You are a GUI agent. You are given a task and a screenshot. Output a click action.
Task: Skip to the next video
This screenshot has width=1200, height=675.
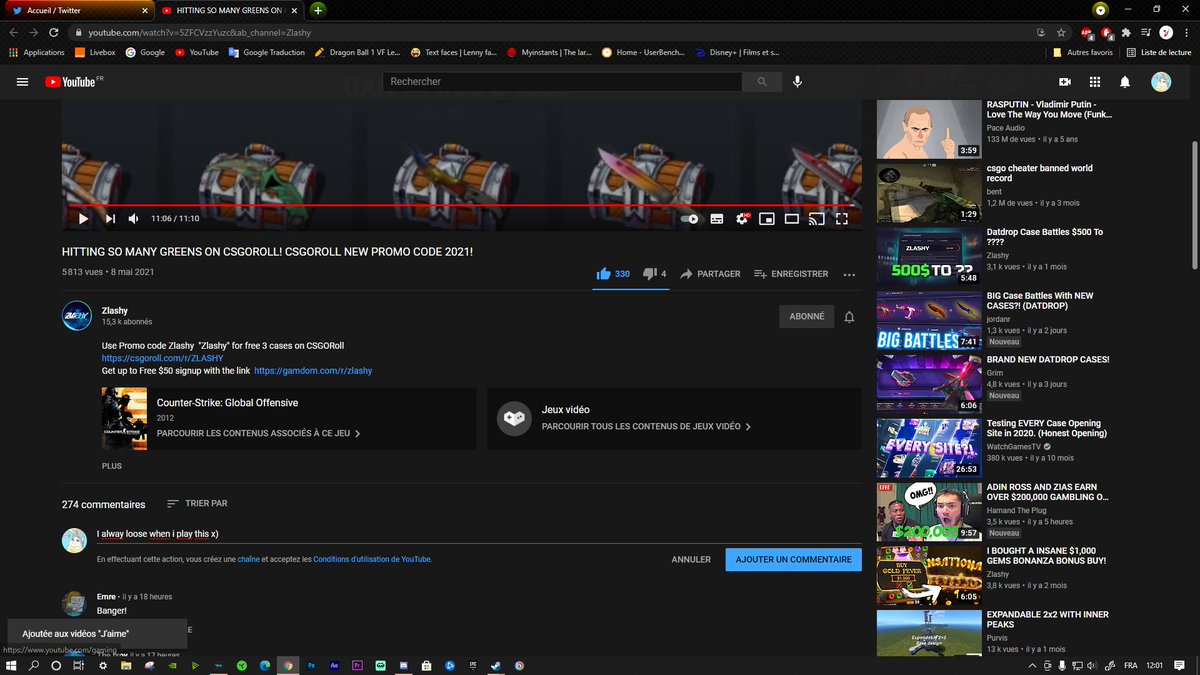(111, 218)
